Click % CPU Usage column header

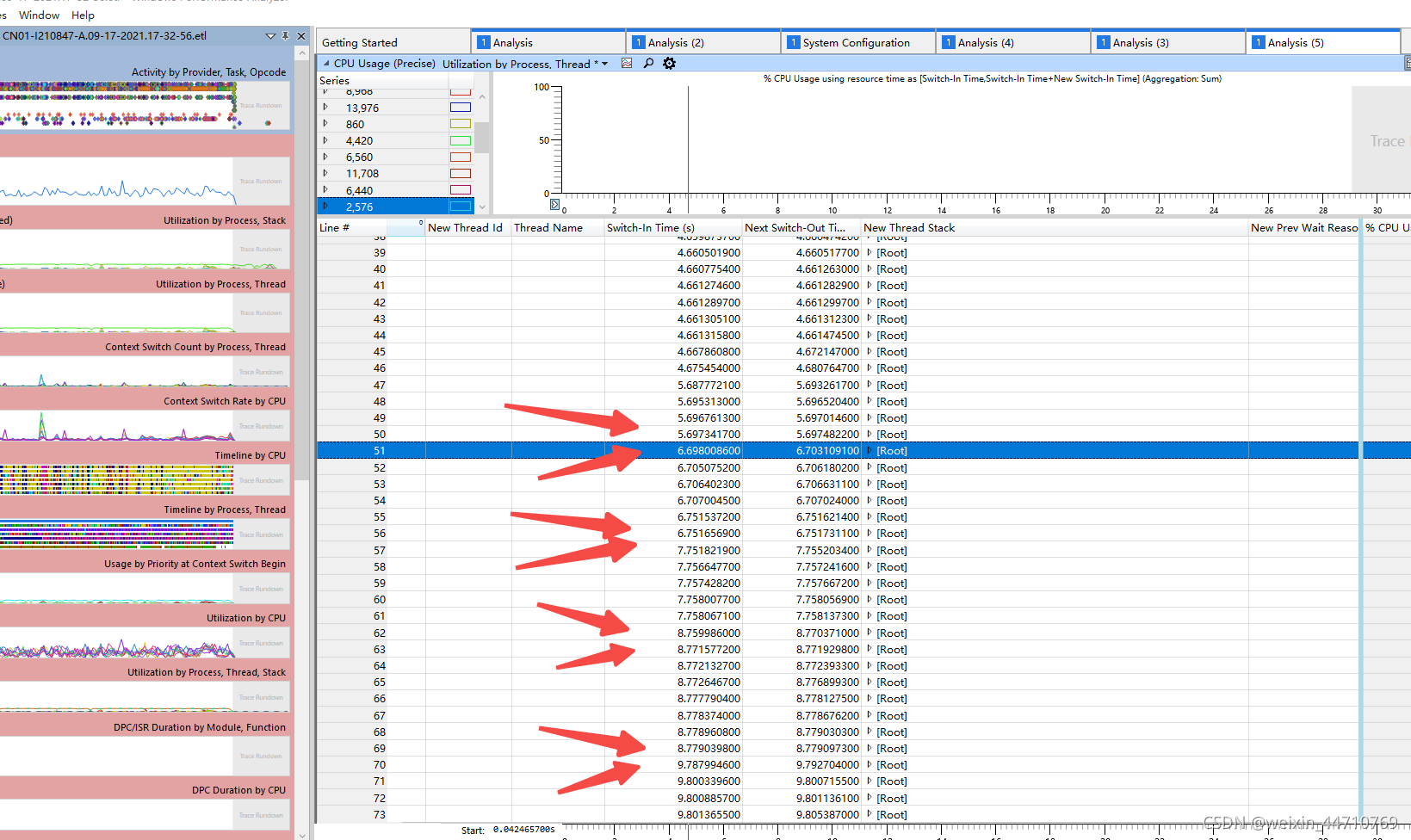tap(1387, 227)
